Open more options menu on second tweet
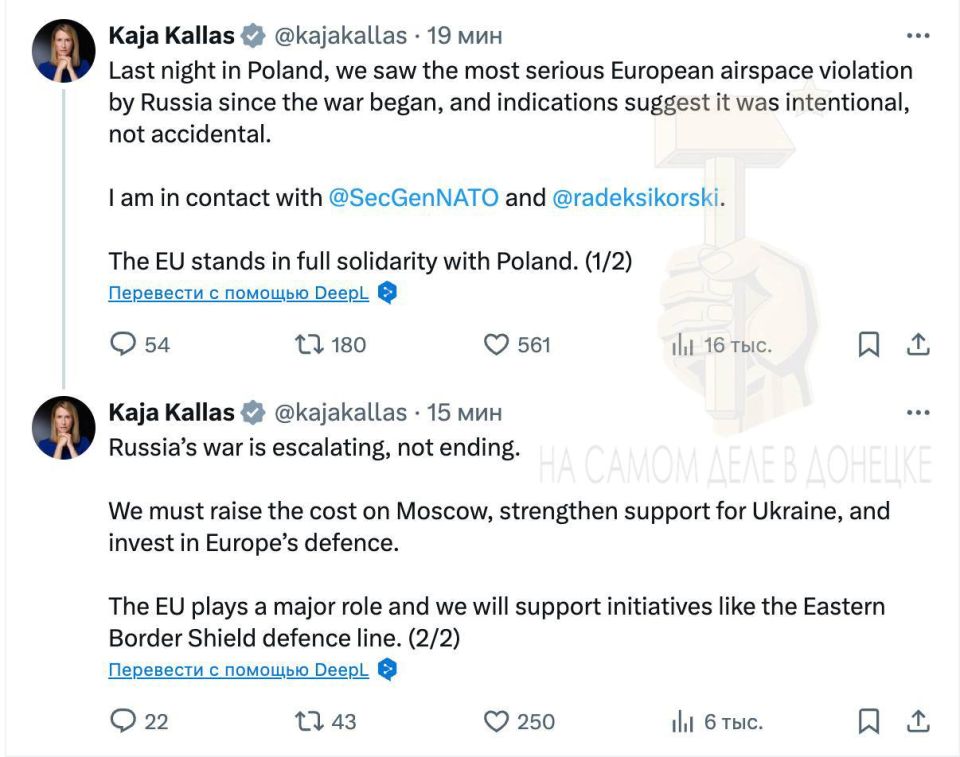Screen dimensions: 960x757 point(917,412)
